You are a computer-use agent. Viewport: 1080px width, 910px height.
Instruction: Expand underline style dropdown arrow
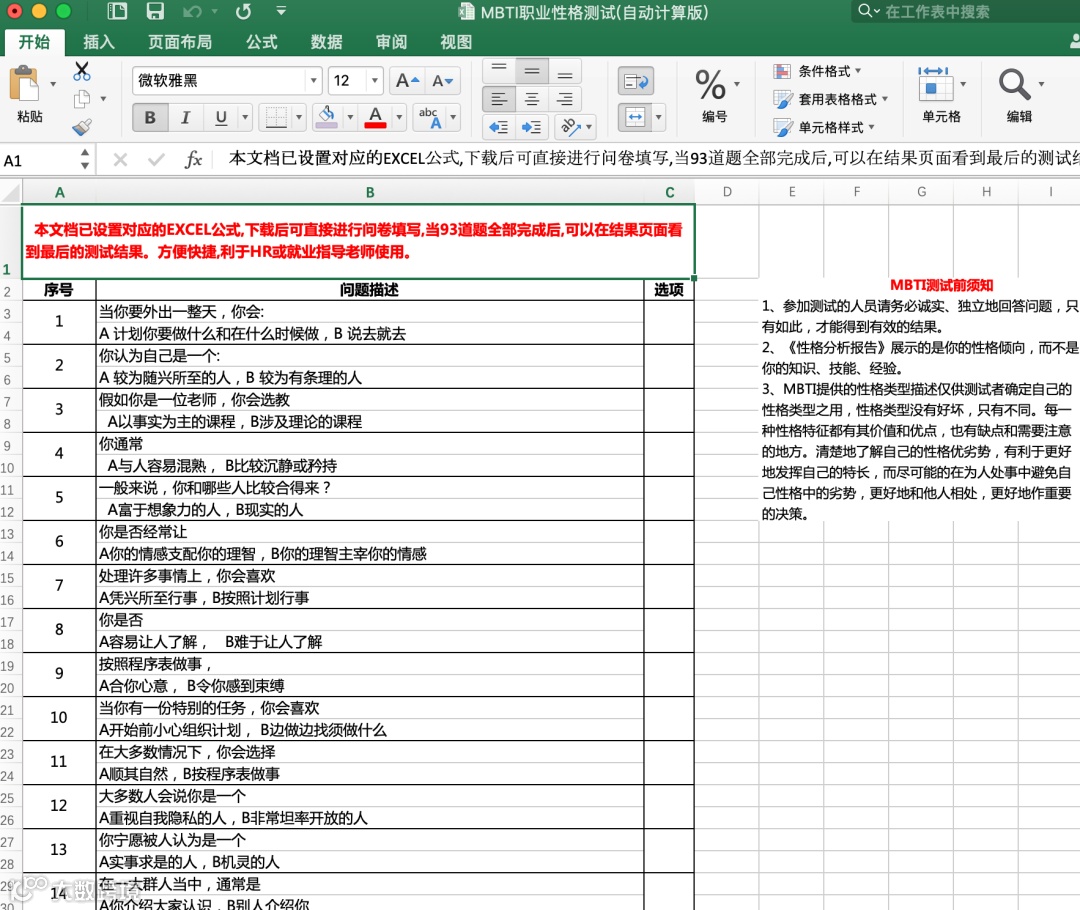click(245, 118)
